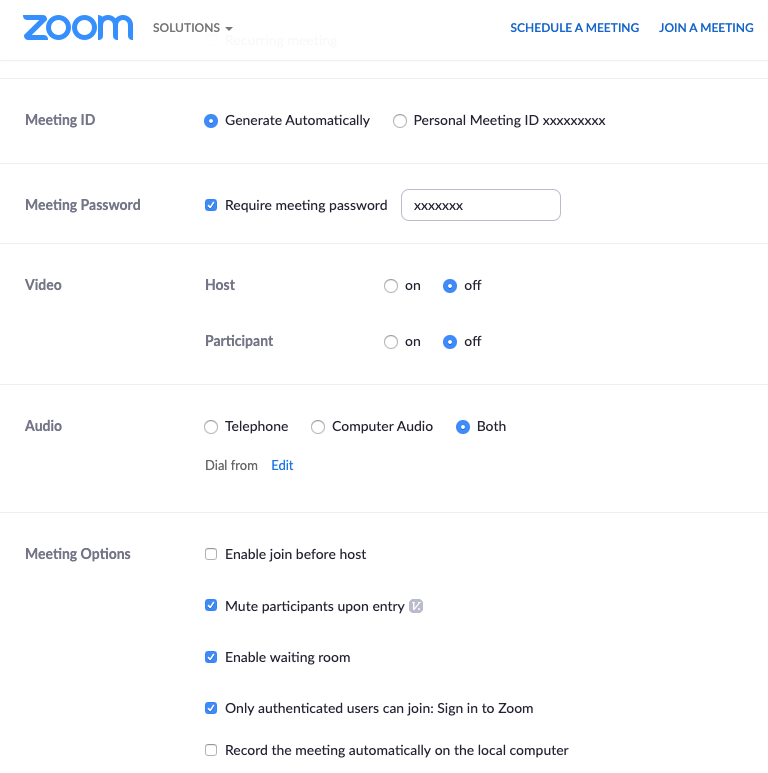
Task: Turn Participant video on
Action: pyautogui.click(x=391, y=342)
